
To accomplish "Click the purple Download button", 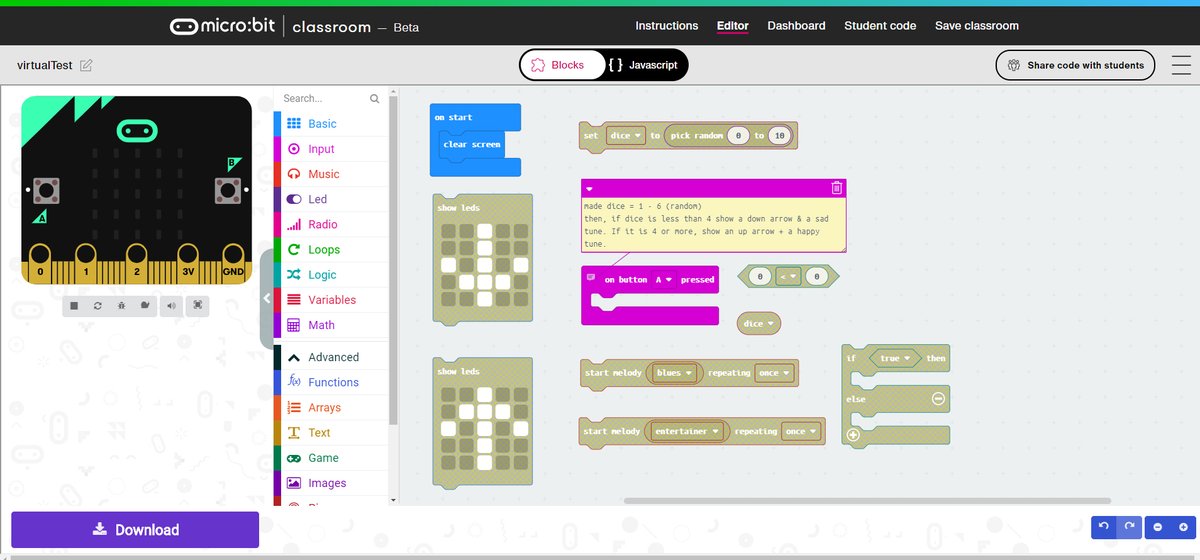I will (x=135, y=530).
